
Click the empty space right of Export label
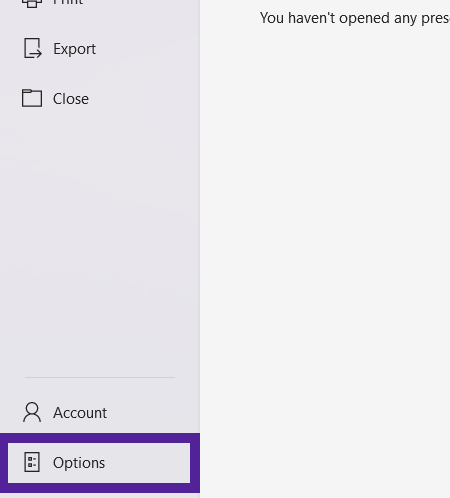point(148,49)
